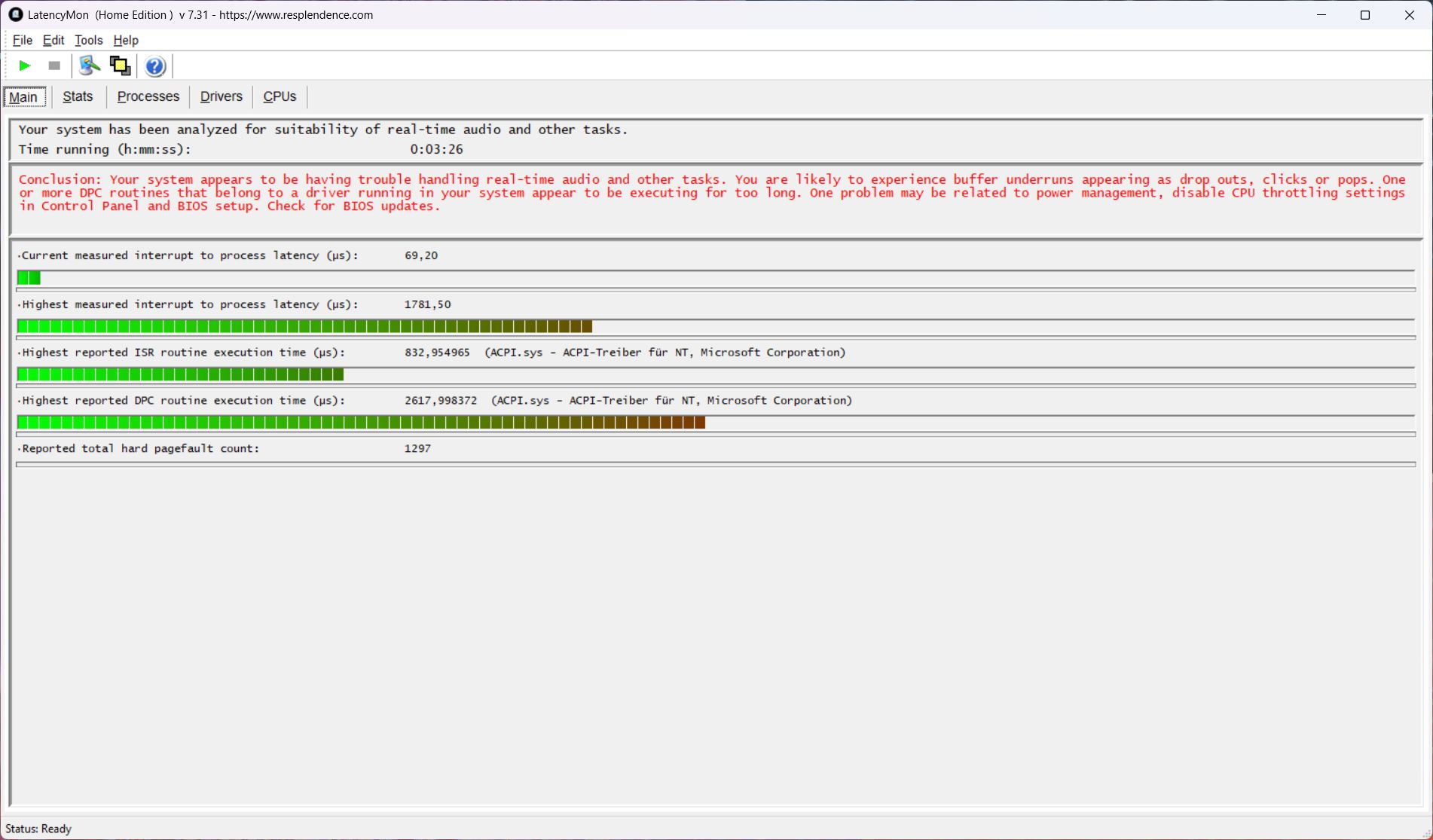1433x840 pixels.
Task: Open help via the blue question mark icon
Action: pos(155,66)
